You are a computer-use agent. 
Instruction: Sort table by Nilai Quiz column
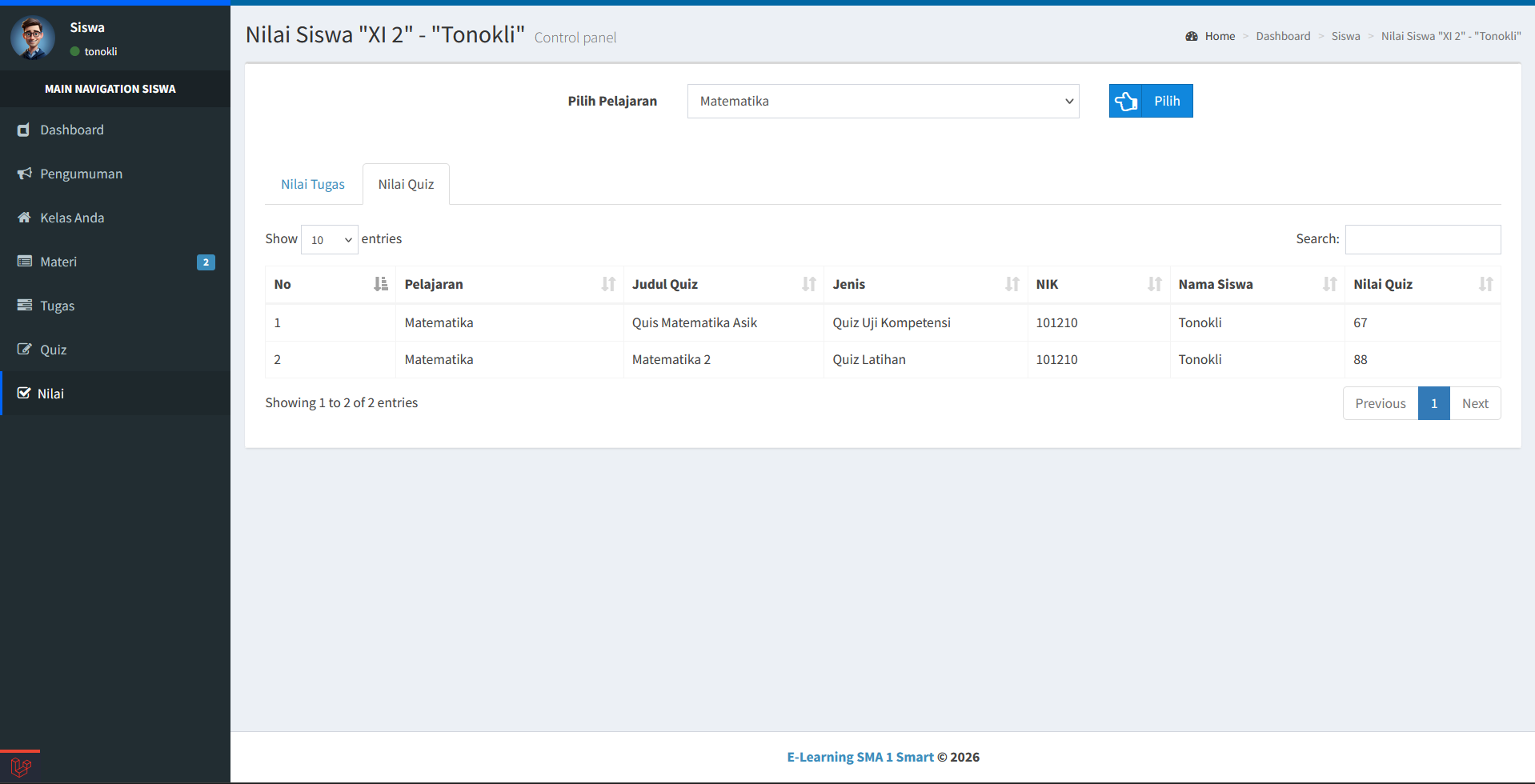tap(1423, 284)
